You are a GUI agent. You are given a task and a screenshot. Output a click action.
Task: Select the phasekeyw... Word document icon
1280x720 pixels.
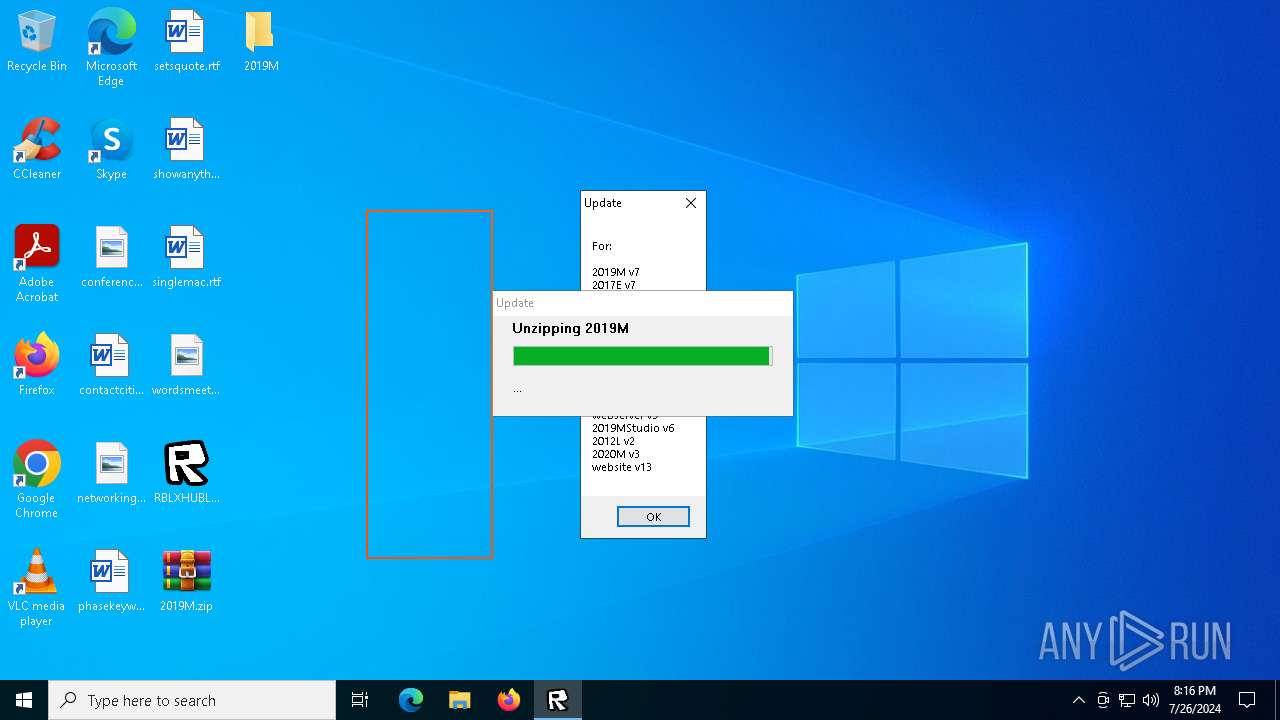coord(111,581)
